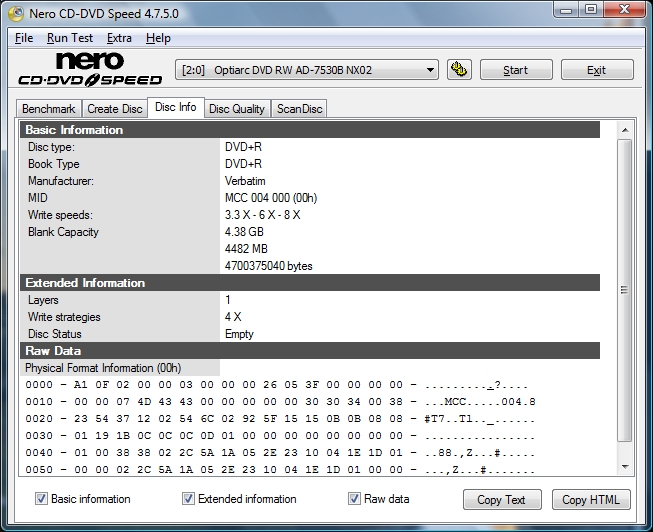653x532 pixels.
Task: Open the Help menu
Action: click(158, 38)
